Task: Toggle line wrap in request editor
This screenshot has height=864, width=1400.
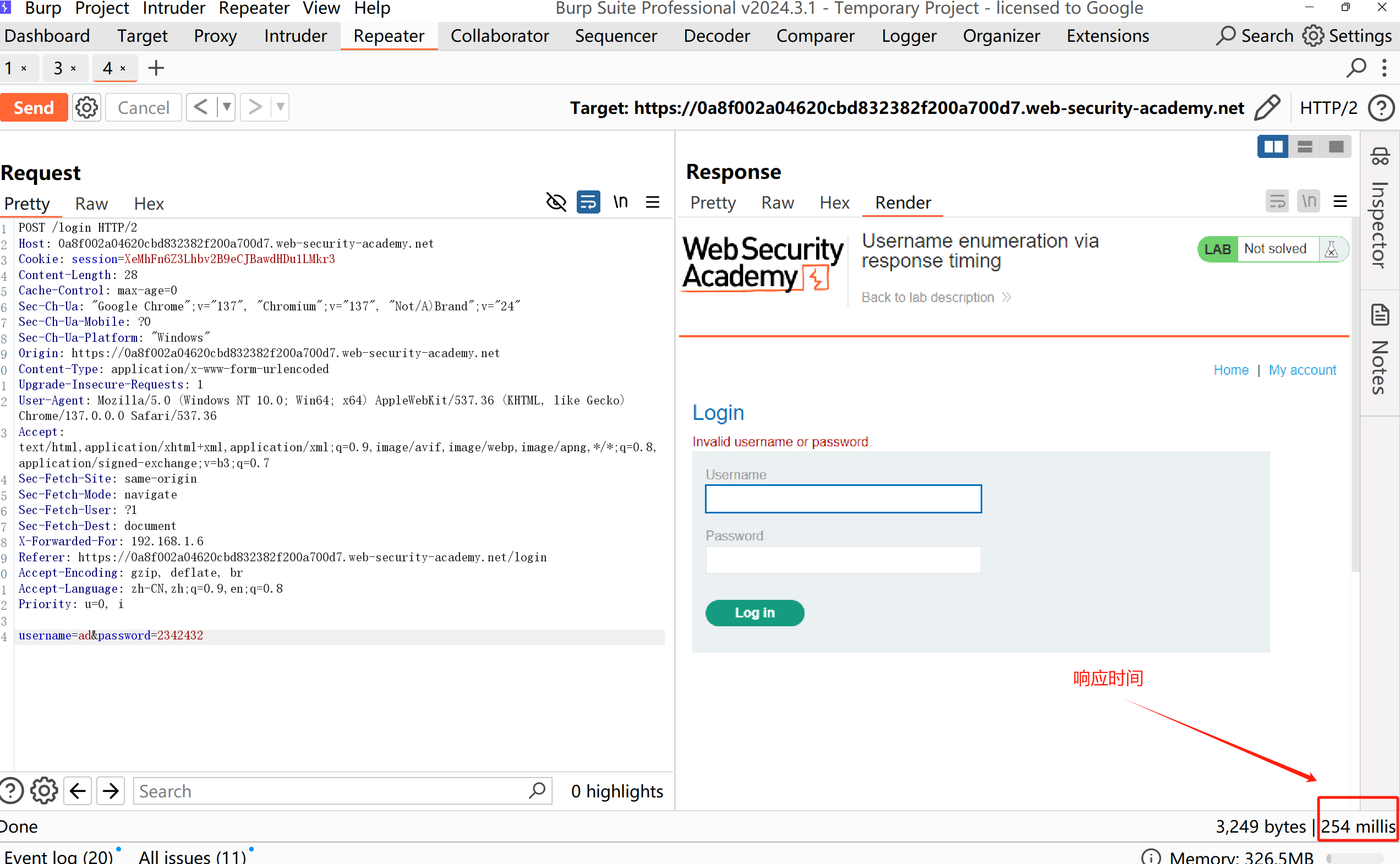Action: click(x=588, y=202)
